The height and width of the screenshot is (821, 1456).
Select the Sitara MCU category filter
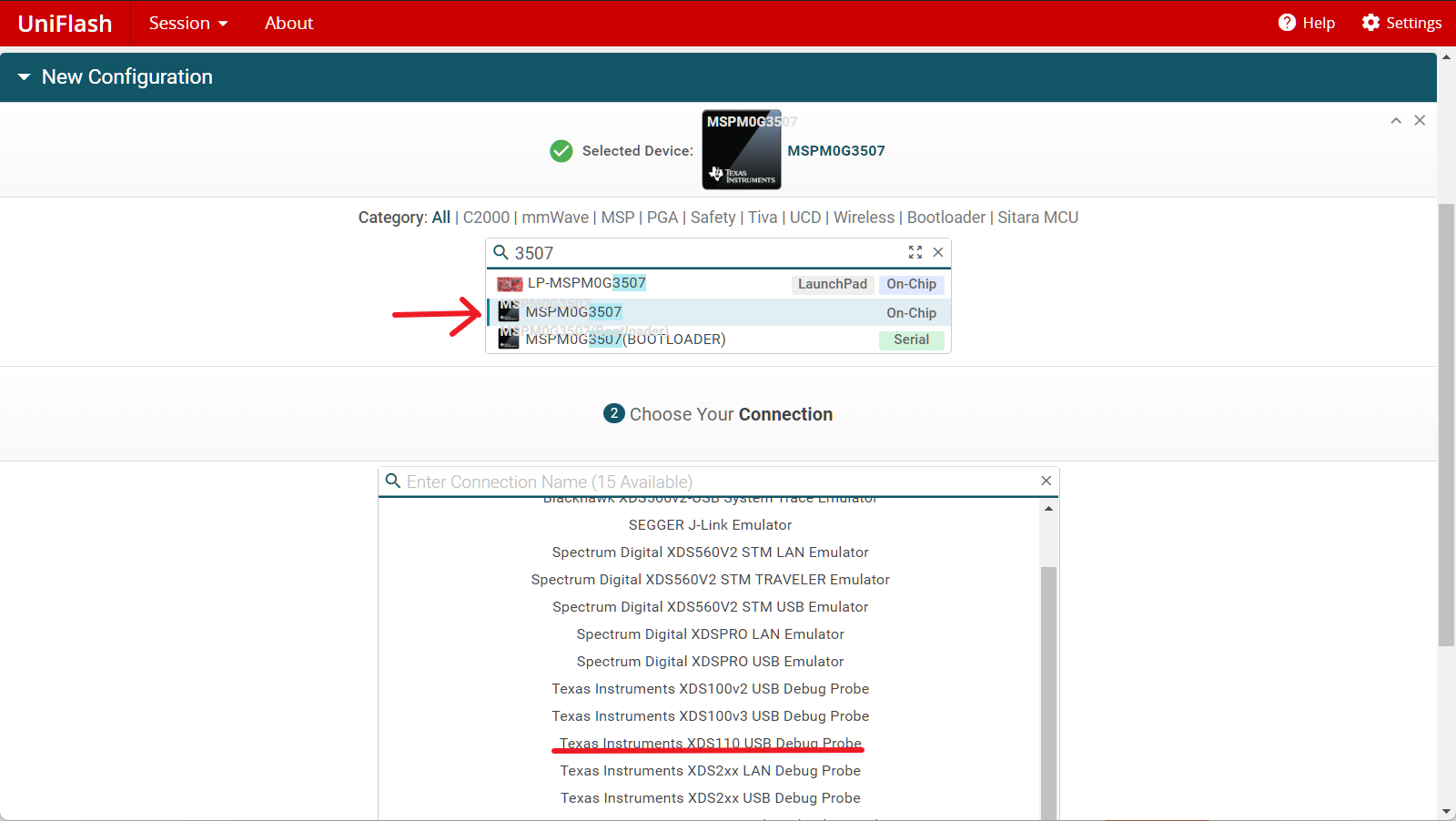pos(1037,218)
